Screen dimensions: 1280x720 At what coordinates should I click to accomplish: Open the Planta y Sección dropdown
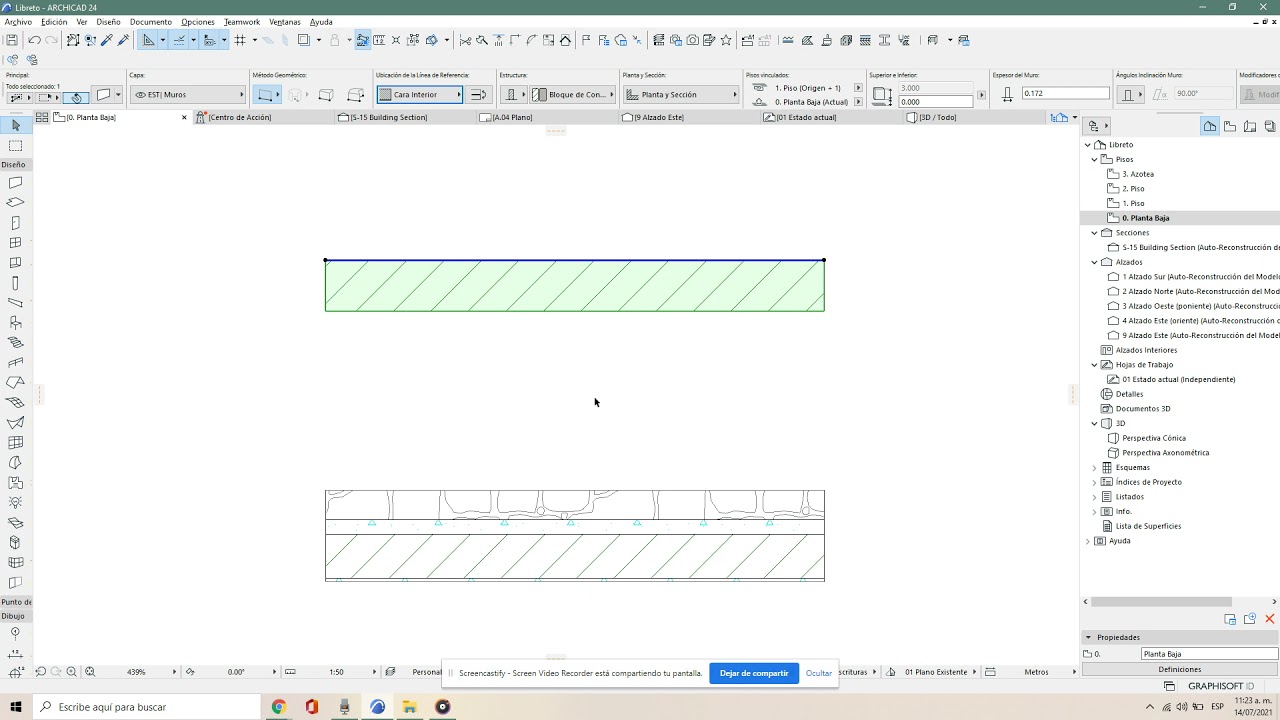click(x=681, y=95)
